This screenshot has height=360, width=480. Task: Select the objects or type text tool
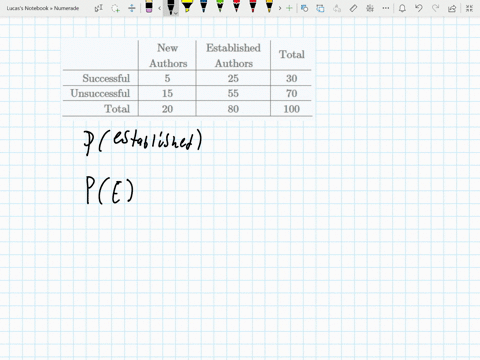tap(99, 8)
